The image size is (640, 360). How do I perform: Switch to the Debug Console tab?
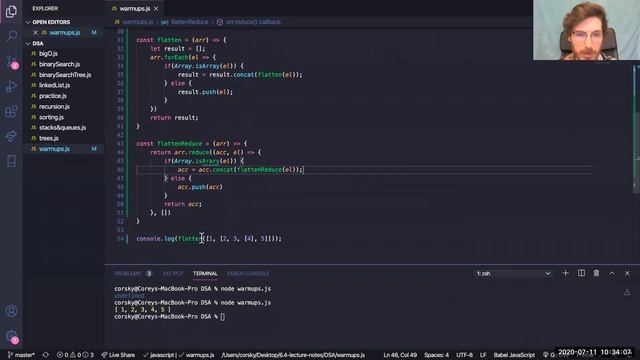[248, 273]
